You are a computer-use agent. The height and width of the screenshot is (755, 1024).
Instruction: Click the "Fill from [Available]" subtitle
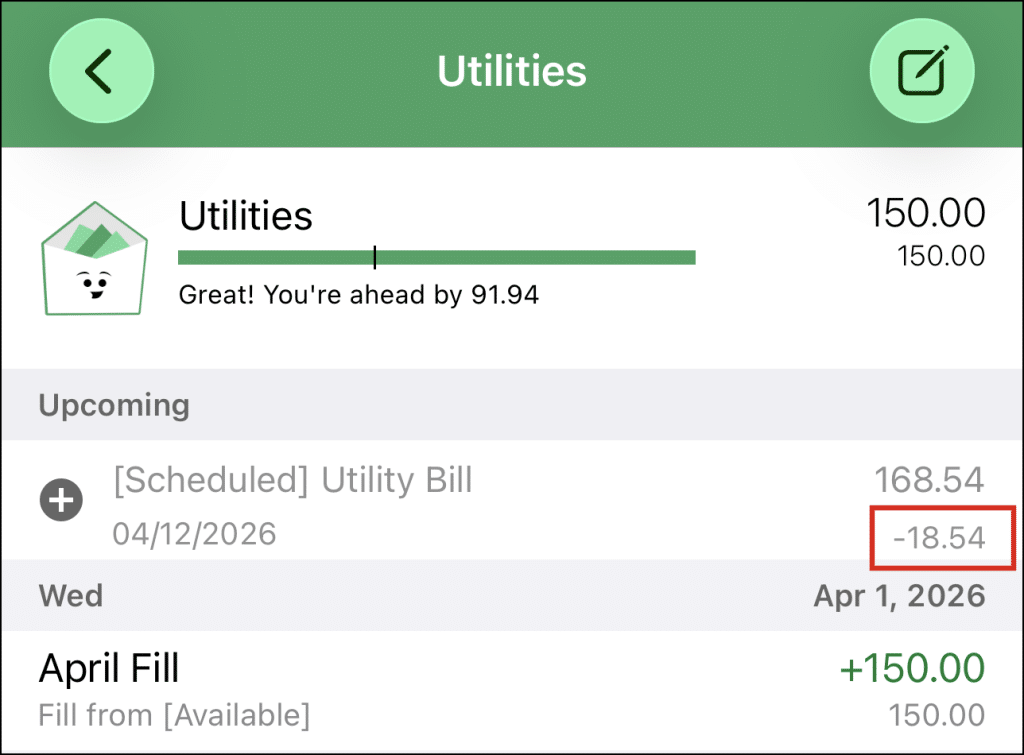[174, 715]
